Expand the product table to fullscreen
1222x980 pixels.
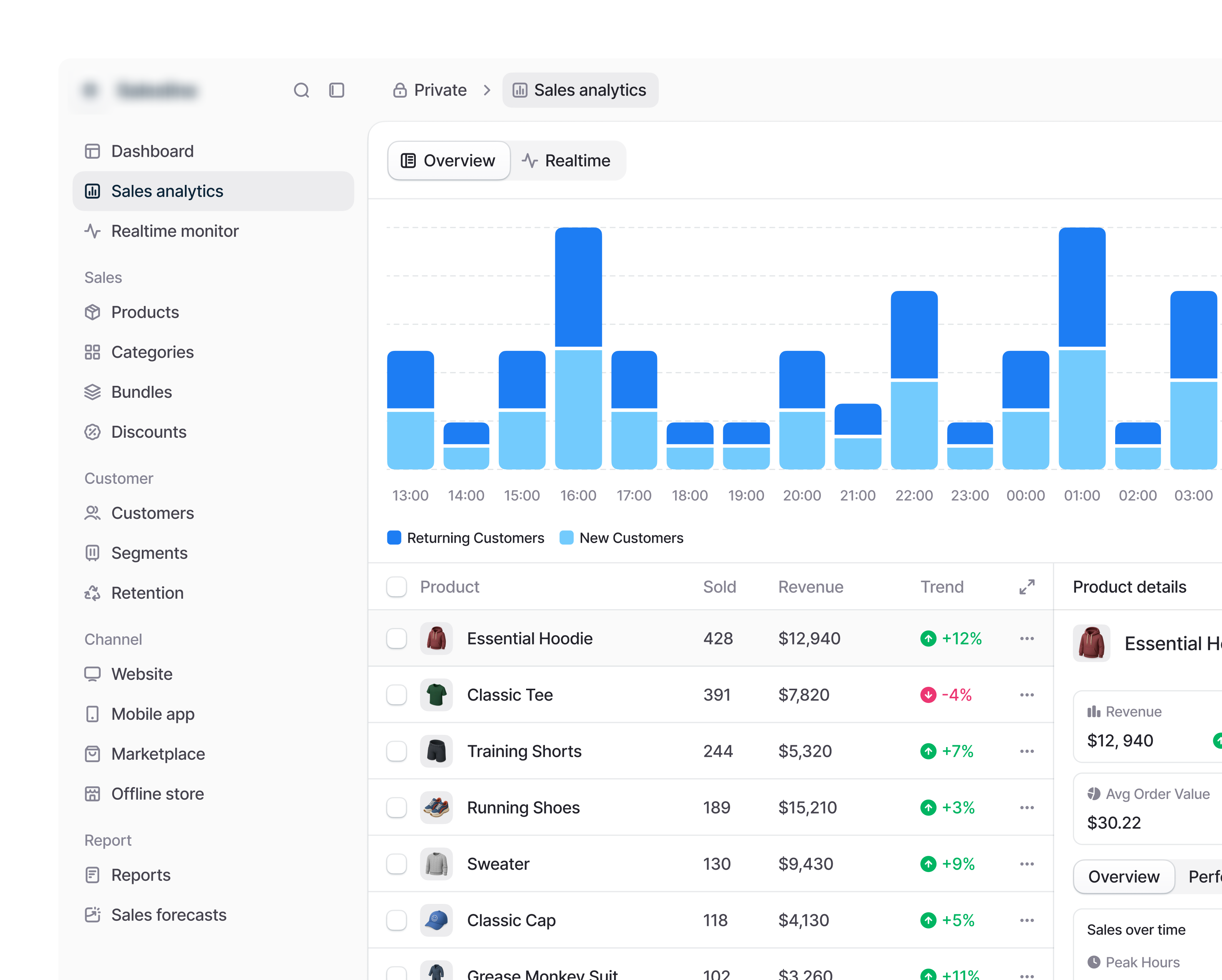[x=1027, y=586]
